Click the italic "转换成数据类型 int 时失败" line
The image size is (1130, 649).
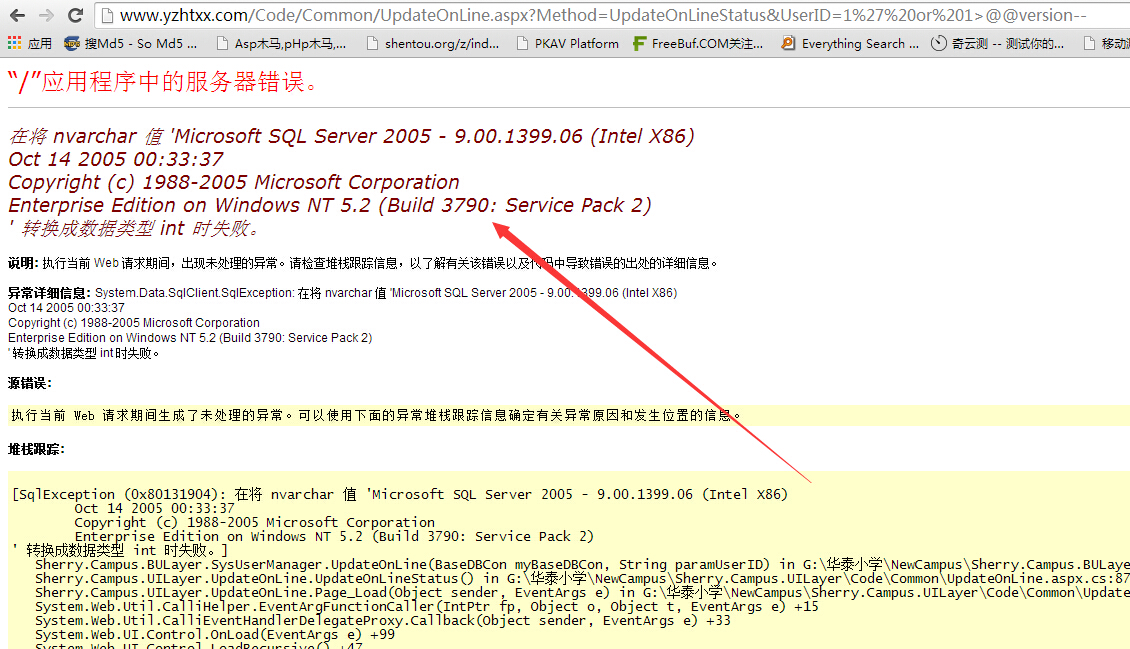click(133, 228)
